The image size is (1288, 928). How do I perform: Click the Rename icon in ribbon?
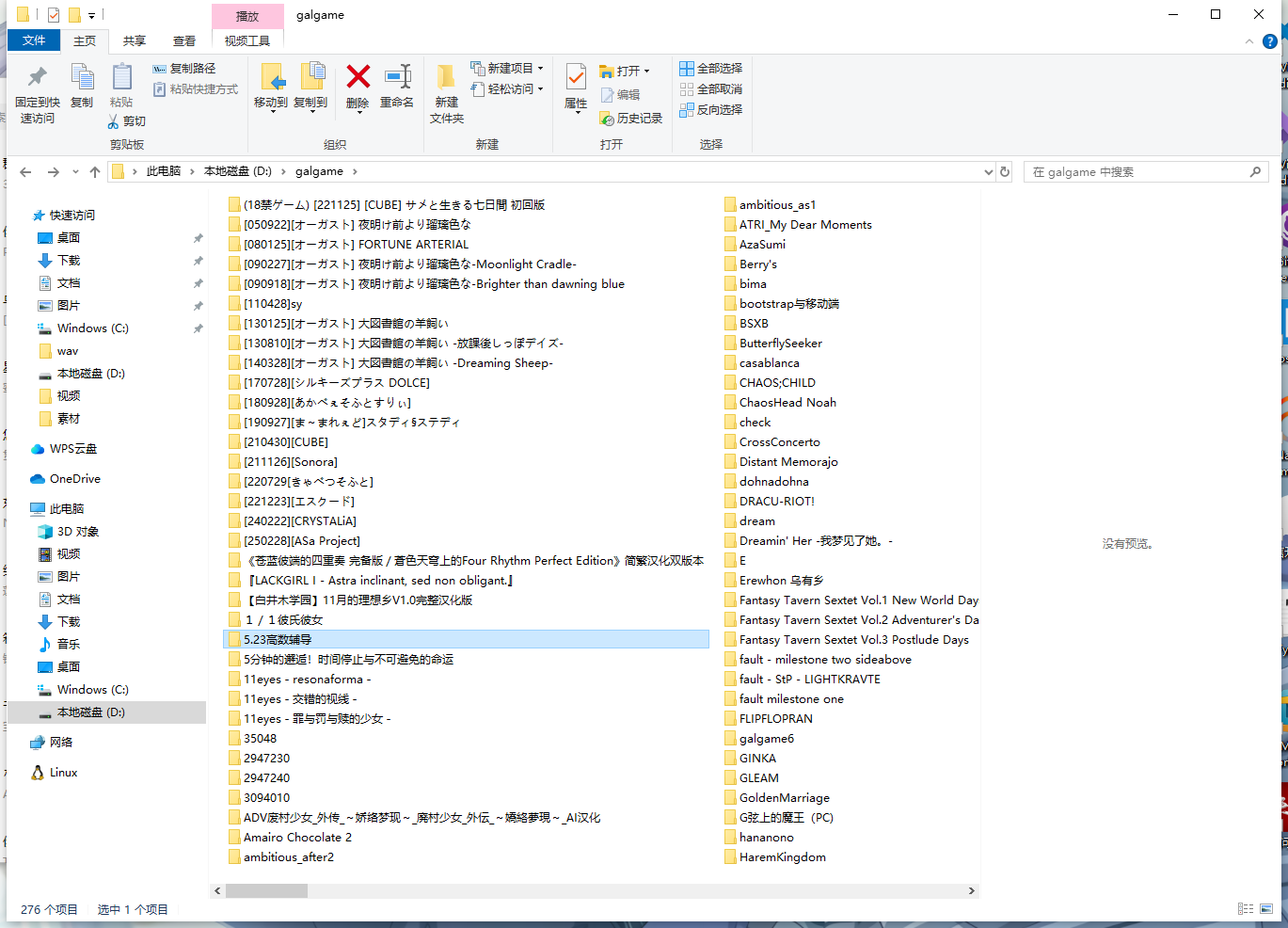[397, 77]
